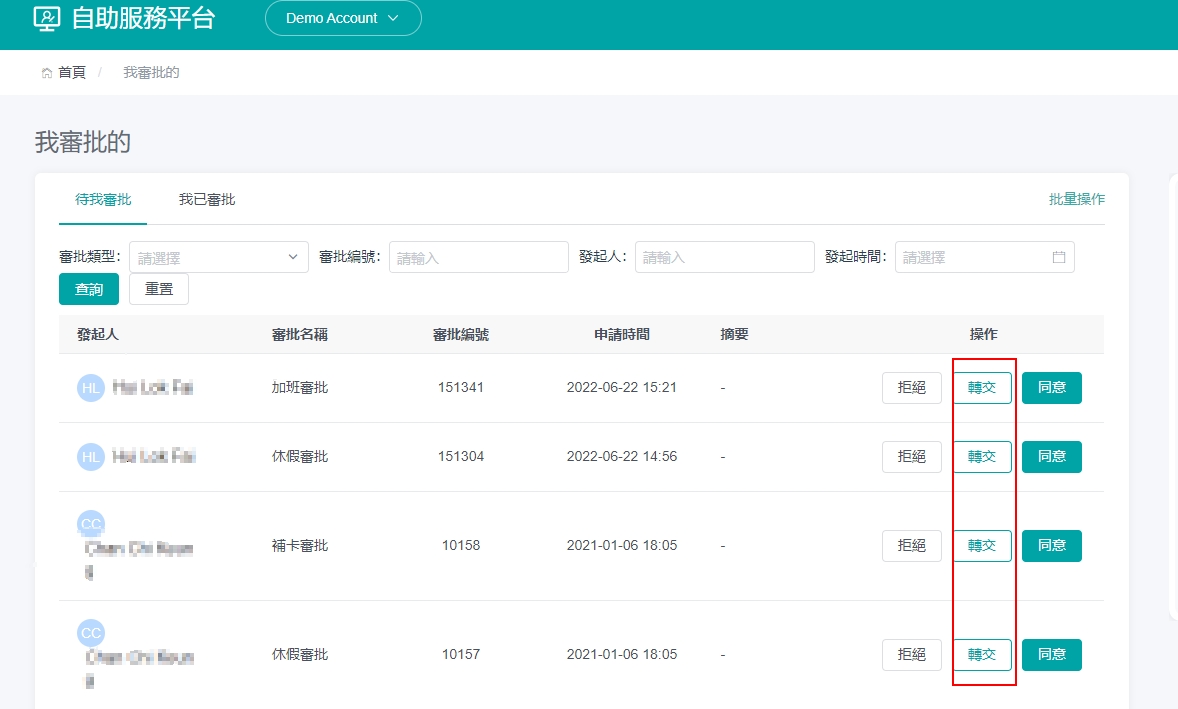Click the 批量操作 link
Screen dimensions: 1178x709
pyautogui.click(x=1076, y=199)
